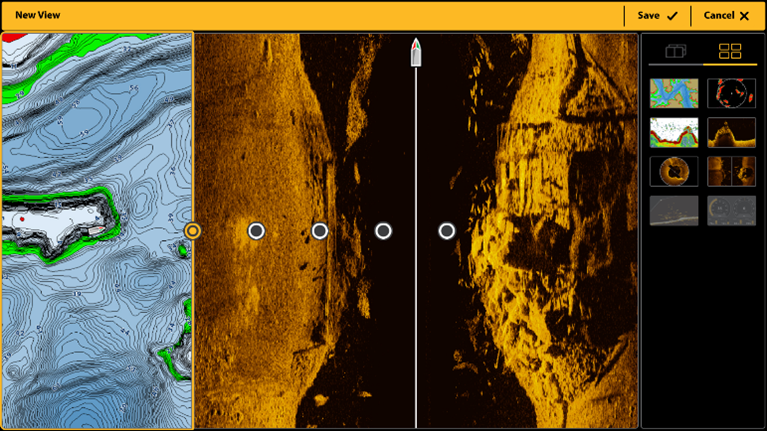Click the Save checkmark button
The image size is (767, 431).
pos(657,16)
